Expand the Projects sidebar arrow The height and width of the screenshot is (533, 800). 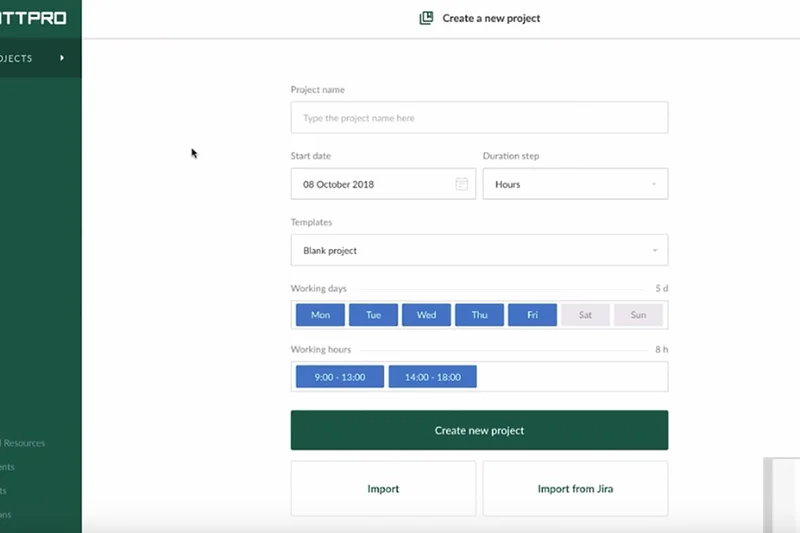tap(62, 58)
